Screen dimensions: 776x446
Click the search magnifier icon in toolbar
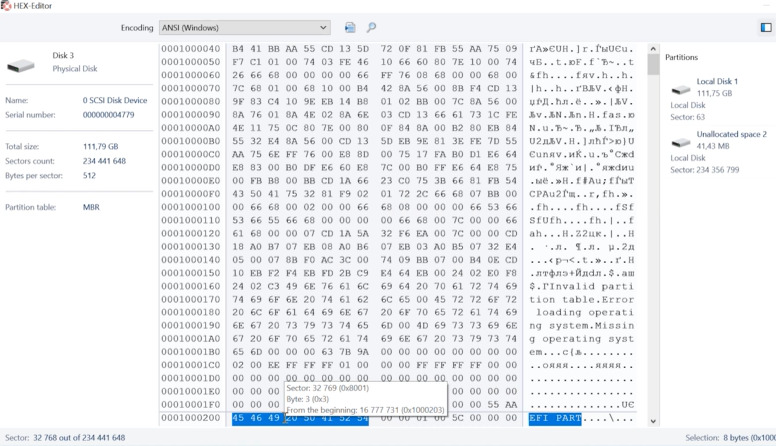(371, 28)
